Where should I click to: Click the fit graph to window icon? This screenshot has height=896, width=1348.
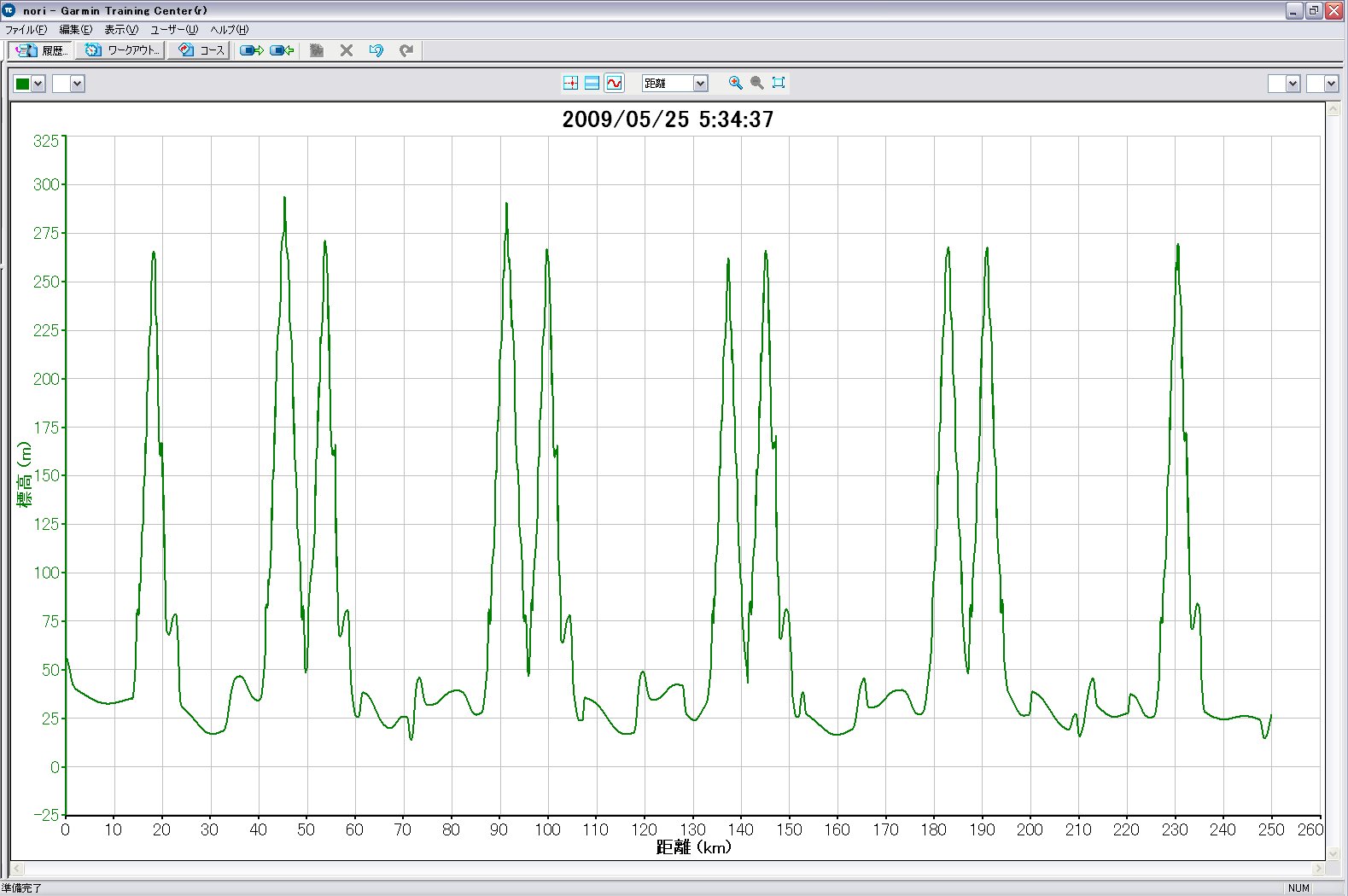779,83
